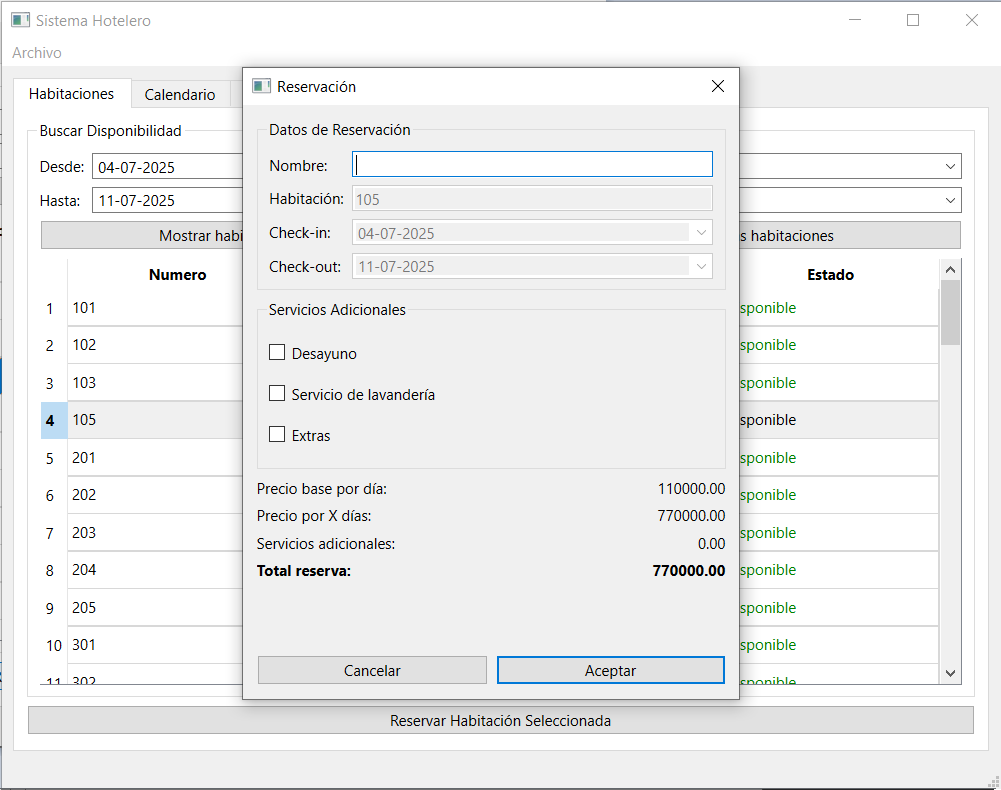Select room 205 cell
1001x790 pixels.
[x=155, y=607]
